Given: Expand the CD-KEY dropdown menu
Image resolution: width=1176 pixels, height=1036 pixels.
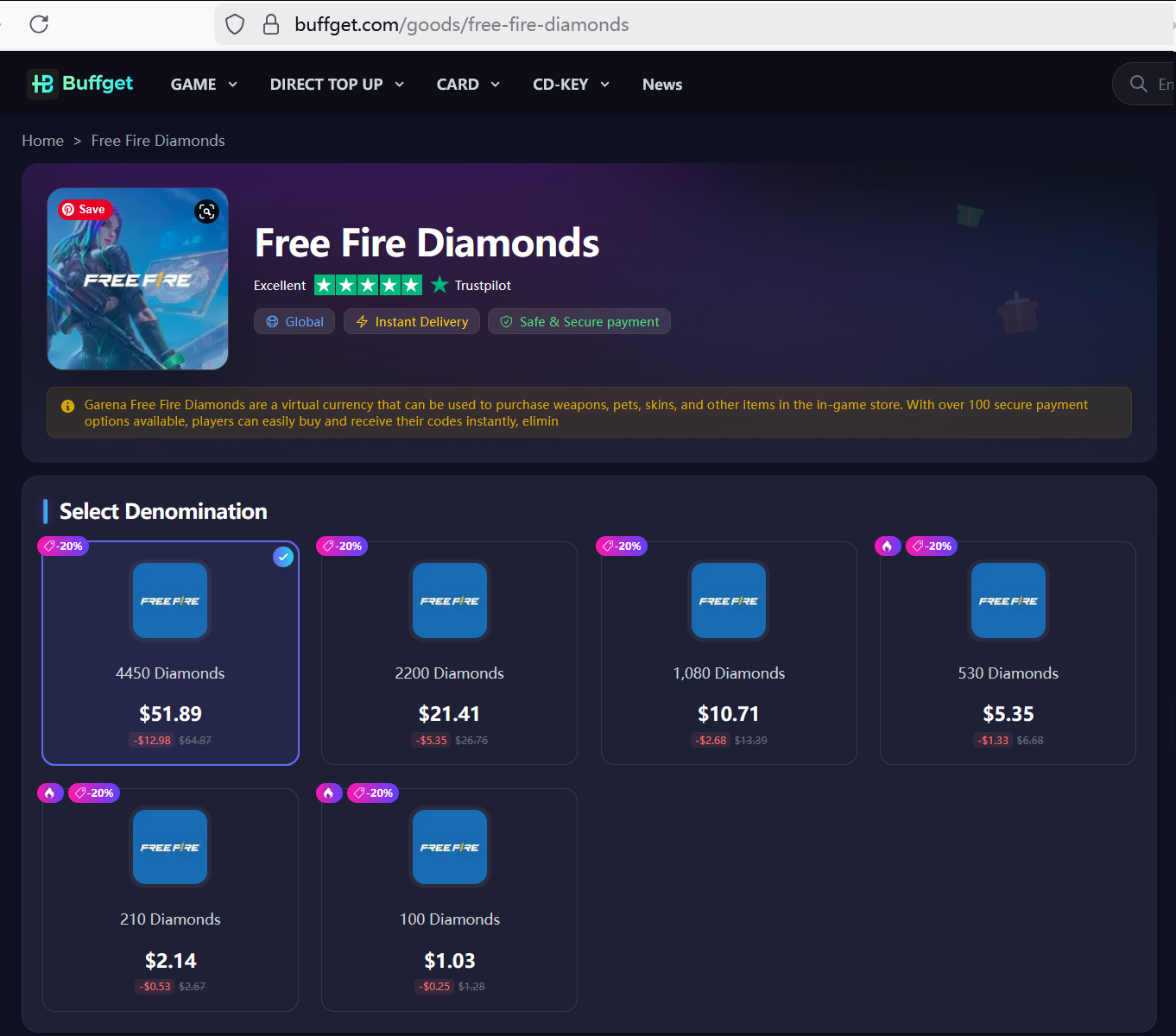Looking at the screenshot, I should click(x=571, y=85).
